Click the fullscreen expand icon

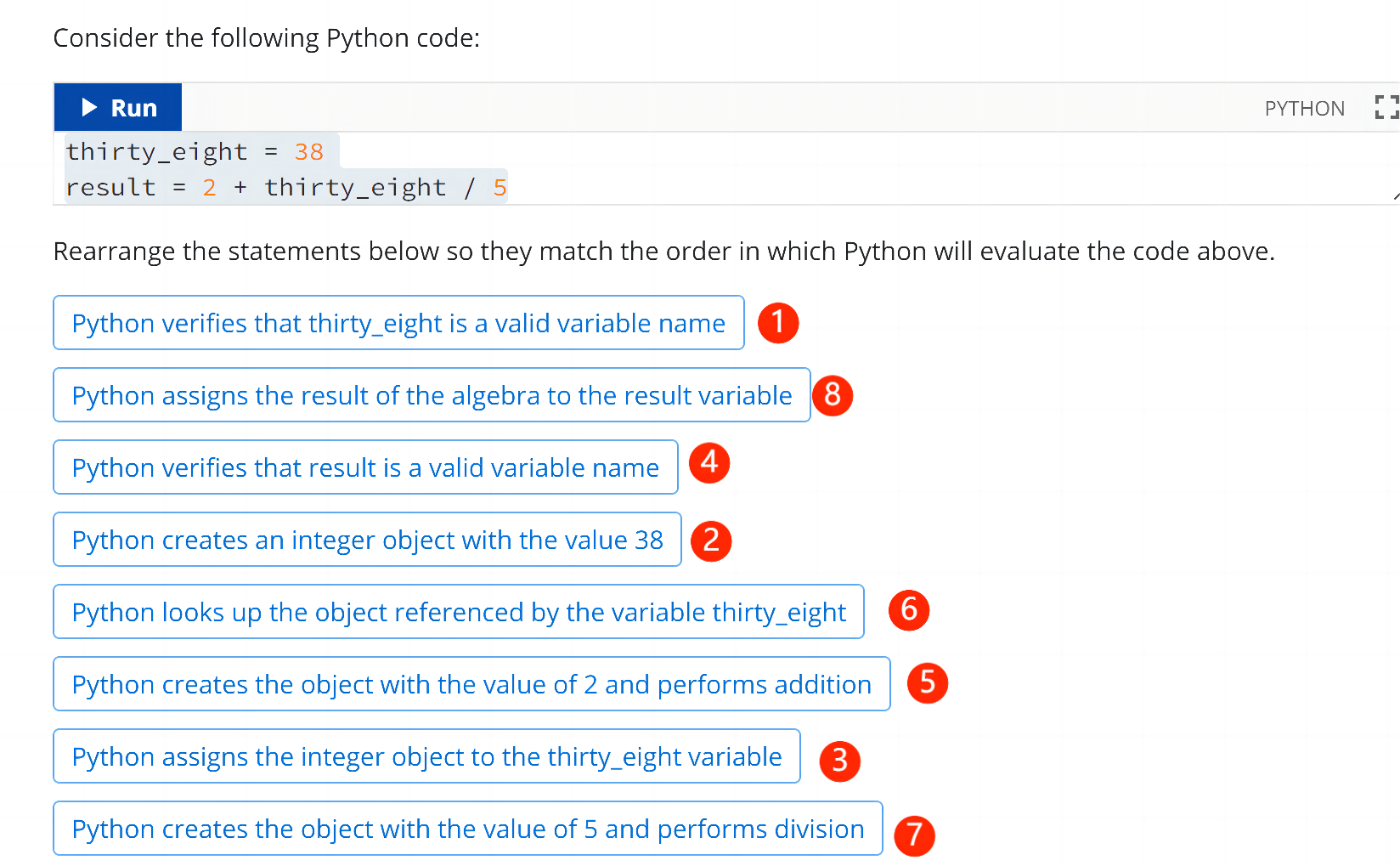(1386, 107)
